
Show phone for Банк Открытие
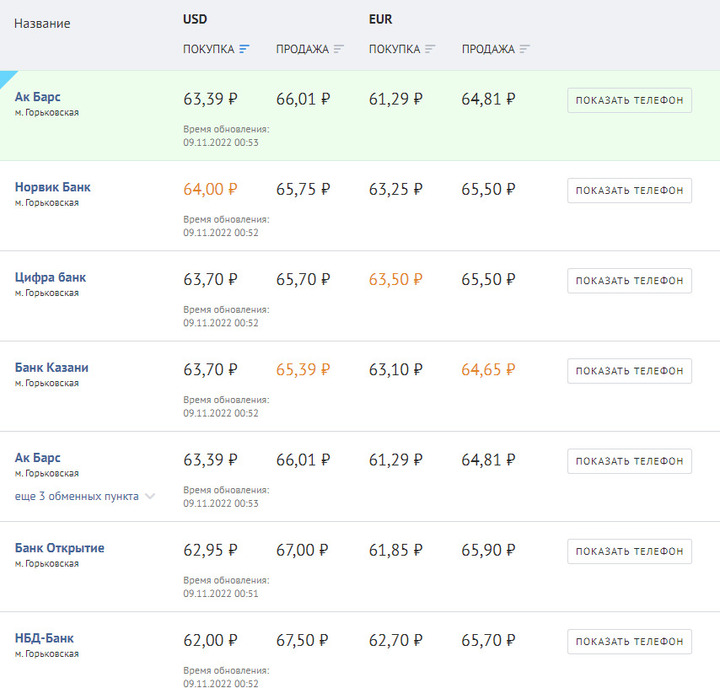click(630, 551)
